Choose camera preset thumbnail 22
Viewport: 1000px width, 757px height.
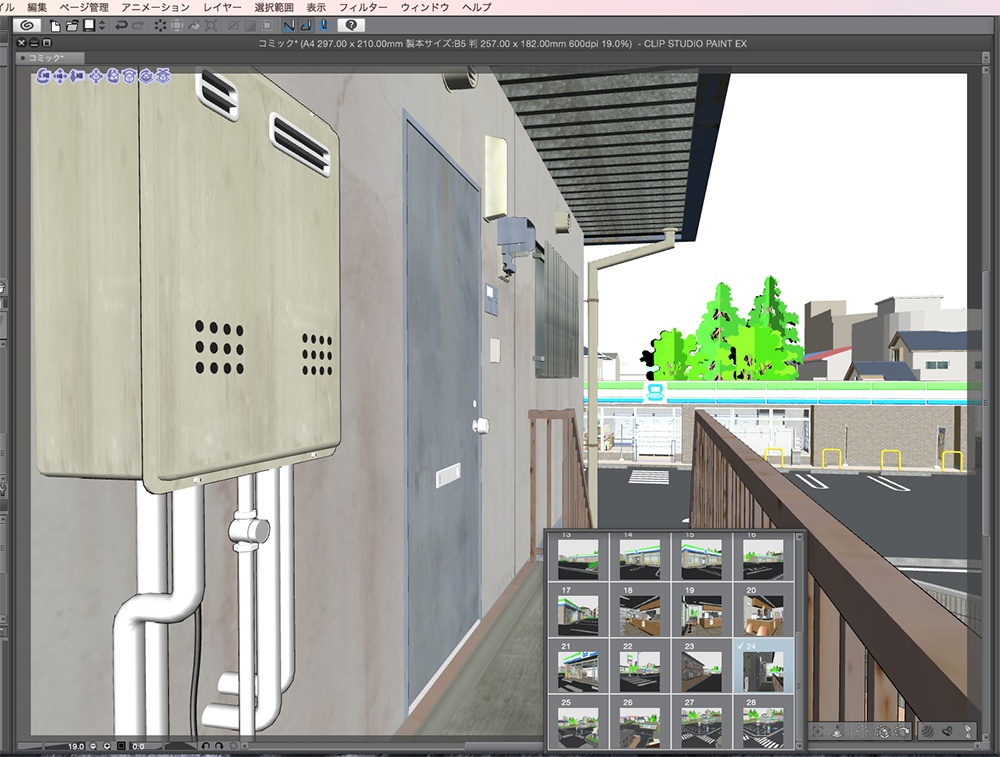[640, 666]
